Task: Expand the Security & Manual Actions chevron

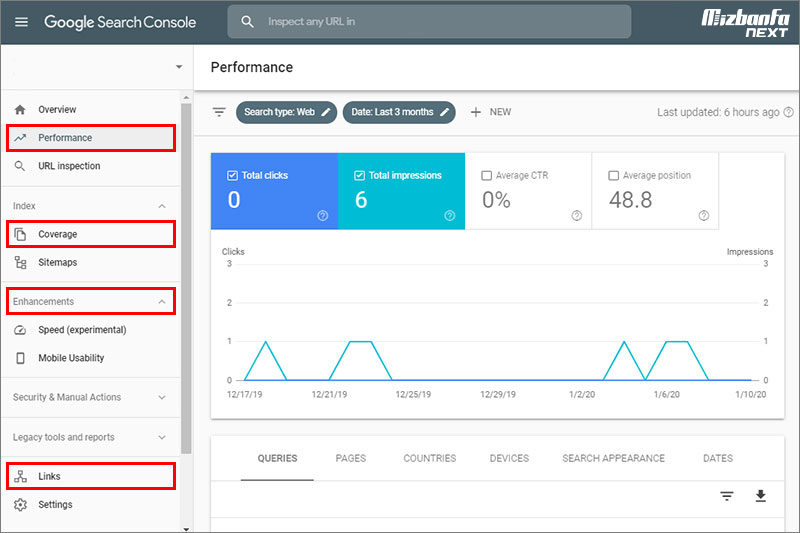Action: 162,397
